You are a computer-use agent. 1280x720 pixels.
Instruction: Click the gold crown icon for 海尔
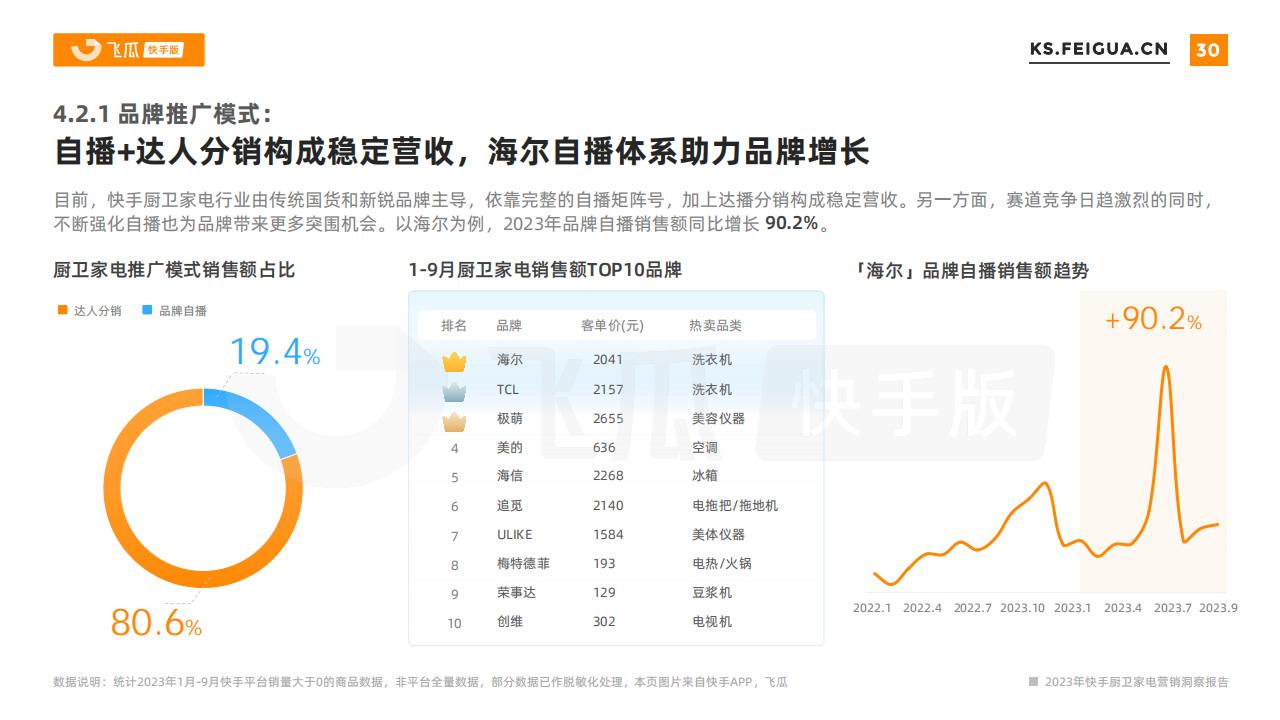455,360
